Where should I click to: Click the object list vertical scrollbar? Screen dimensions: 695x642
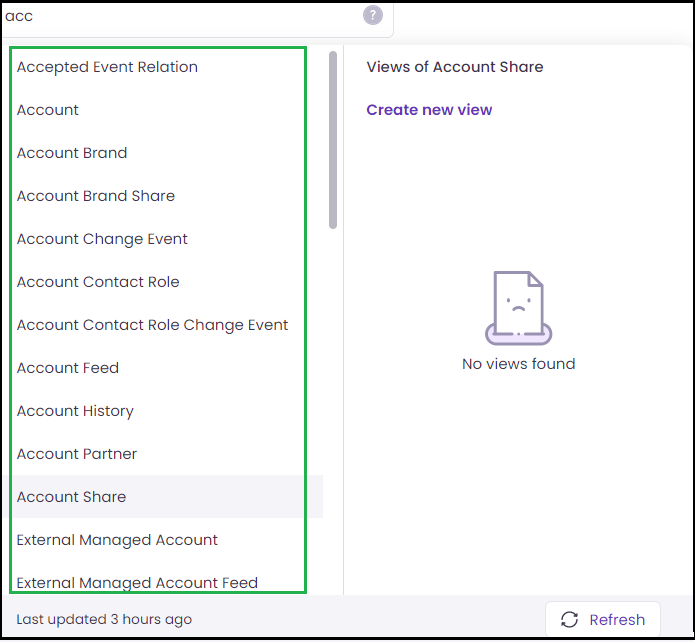click(333, 140)
